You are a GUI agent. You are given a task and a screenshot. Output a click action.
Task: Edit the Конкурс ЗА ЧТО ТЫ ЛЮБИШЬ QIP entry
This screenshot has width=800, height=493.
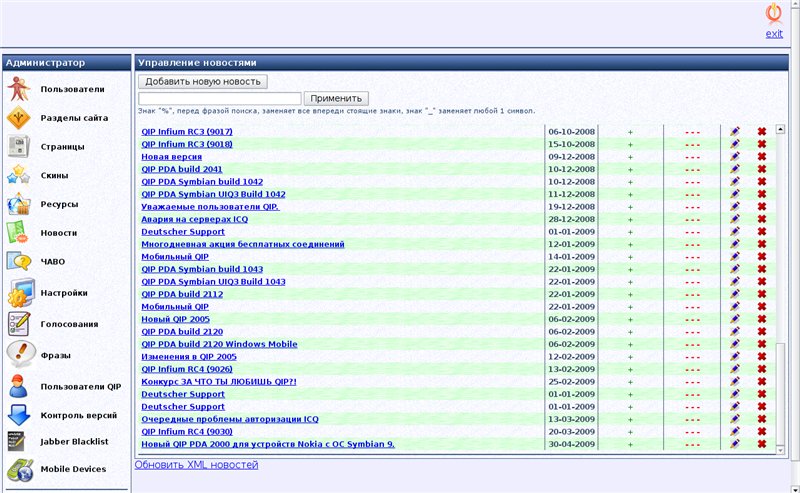(735, 381)
